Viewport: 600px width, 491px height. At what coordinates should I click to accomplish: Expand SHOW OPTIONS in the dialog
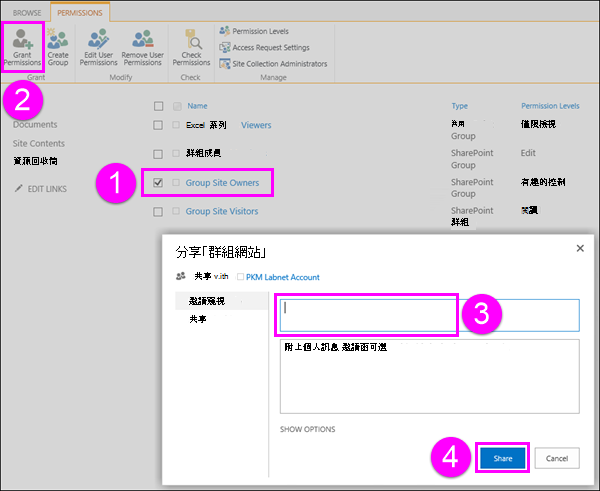[x=308, y=429]
